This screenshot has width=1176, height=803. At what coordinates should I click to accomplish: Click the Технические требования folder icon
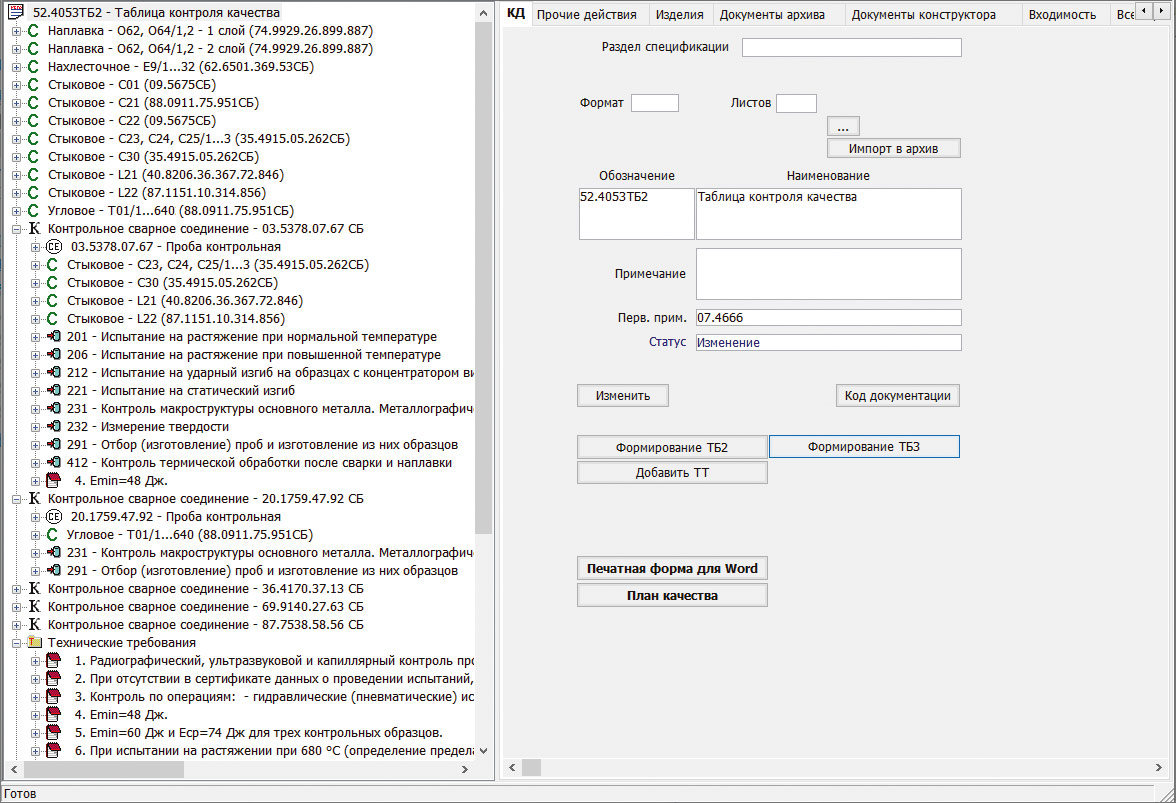coord(35,643)
